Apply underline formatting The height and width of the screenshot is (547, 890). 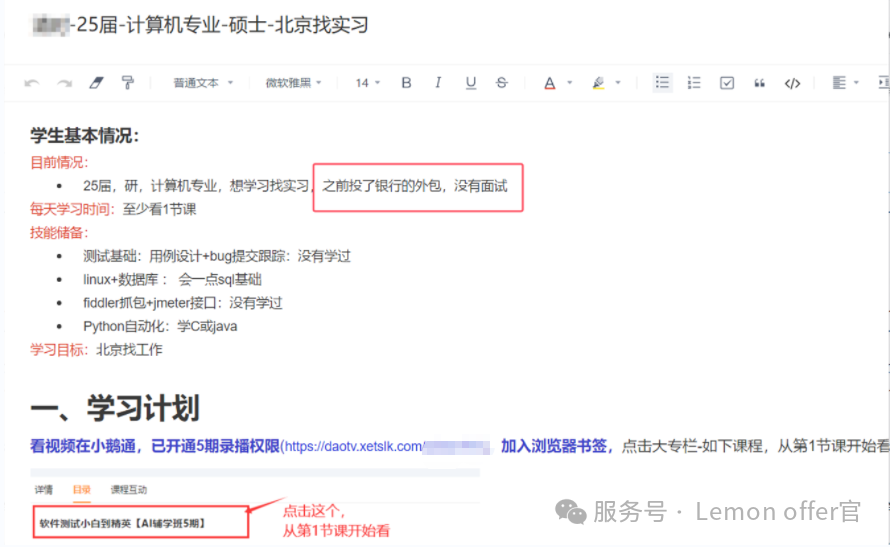pos(470,83)
